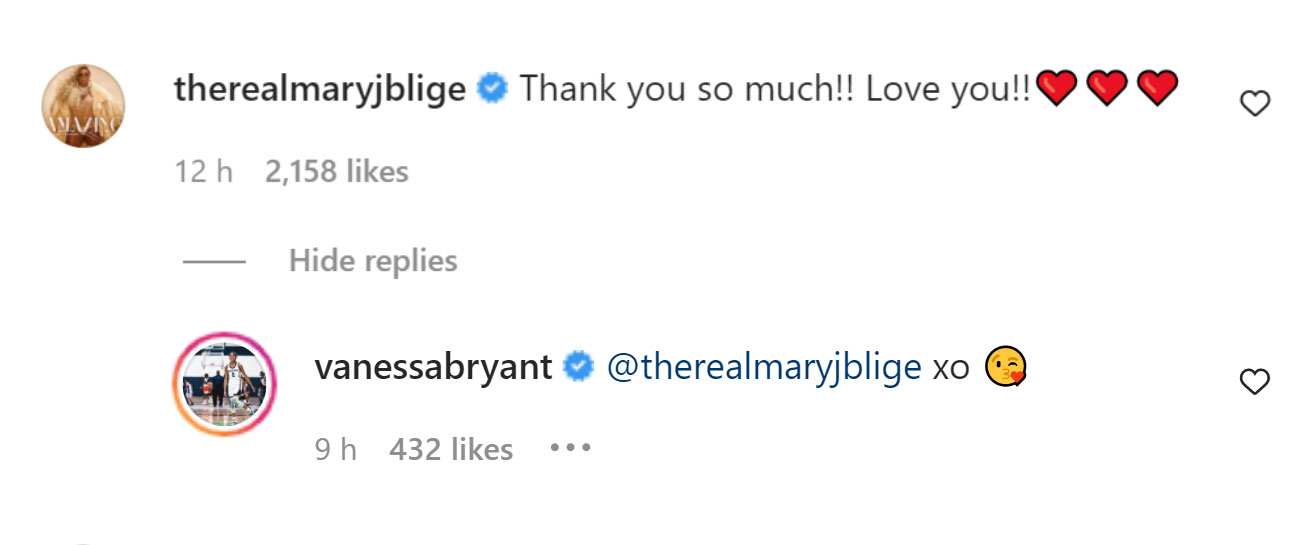Open the @therealmaryjblige mention link

(x=764, y=368)
